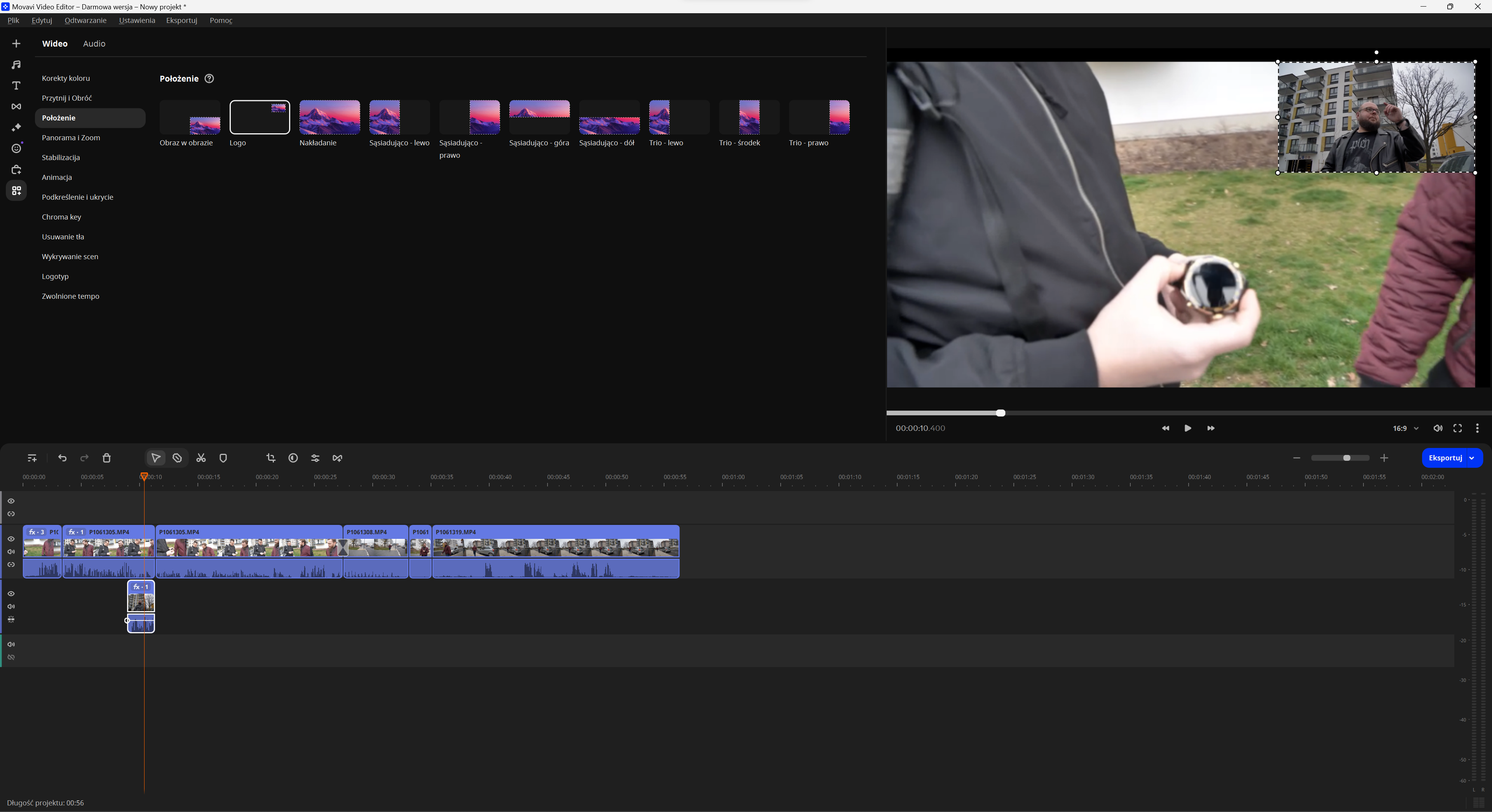Open the Stickers smiley sidebar icon
The height and width of the screenshot is (812, 1492).
(x=16, y=149)
